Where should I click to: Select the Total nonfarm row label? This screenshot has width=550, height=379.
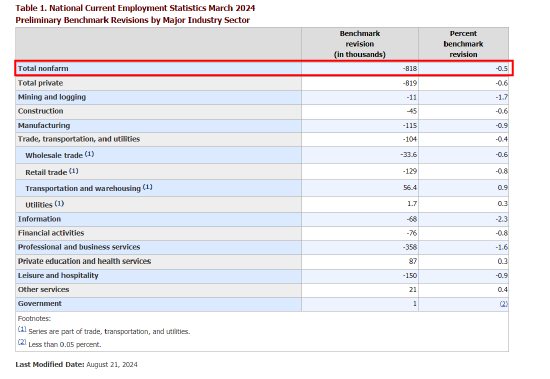click(x=43, y=68)
